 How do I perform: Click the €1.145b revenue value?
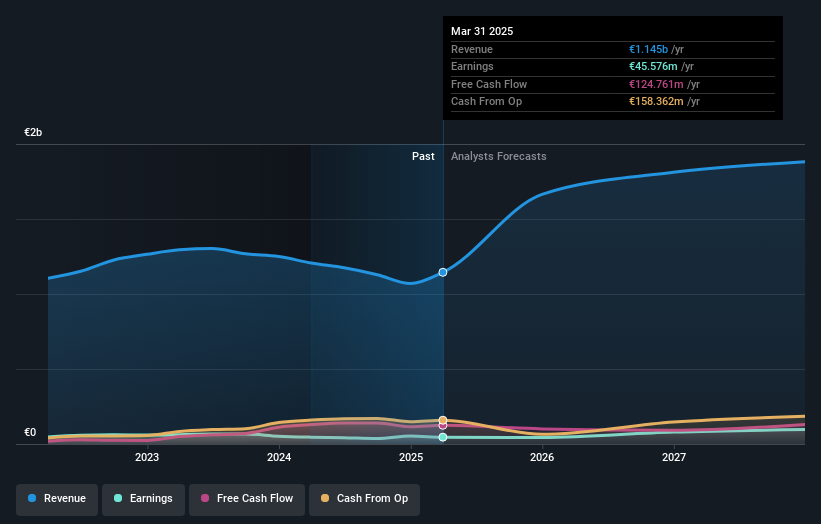[x=648, y=49]
